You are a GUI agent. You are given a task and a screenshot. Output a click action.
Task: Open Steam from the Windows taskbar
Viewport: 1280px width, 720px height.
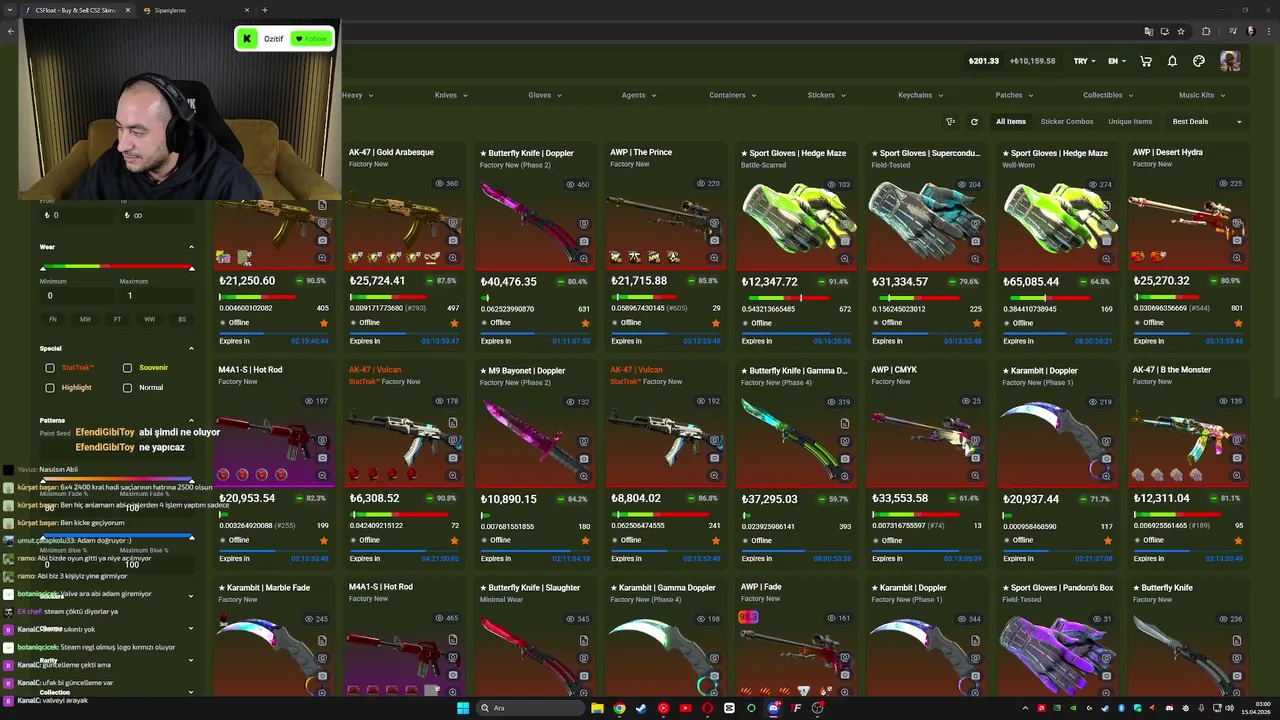(641, 708)
